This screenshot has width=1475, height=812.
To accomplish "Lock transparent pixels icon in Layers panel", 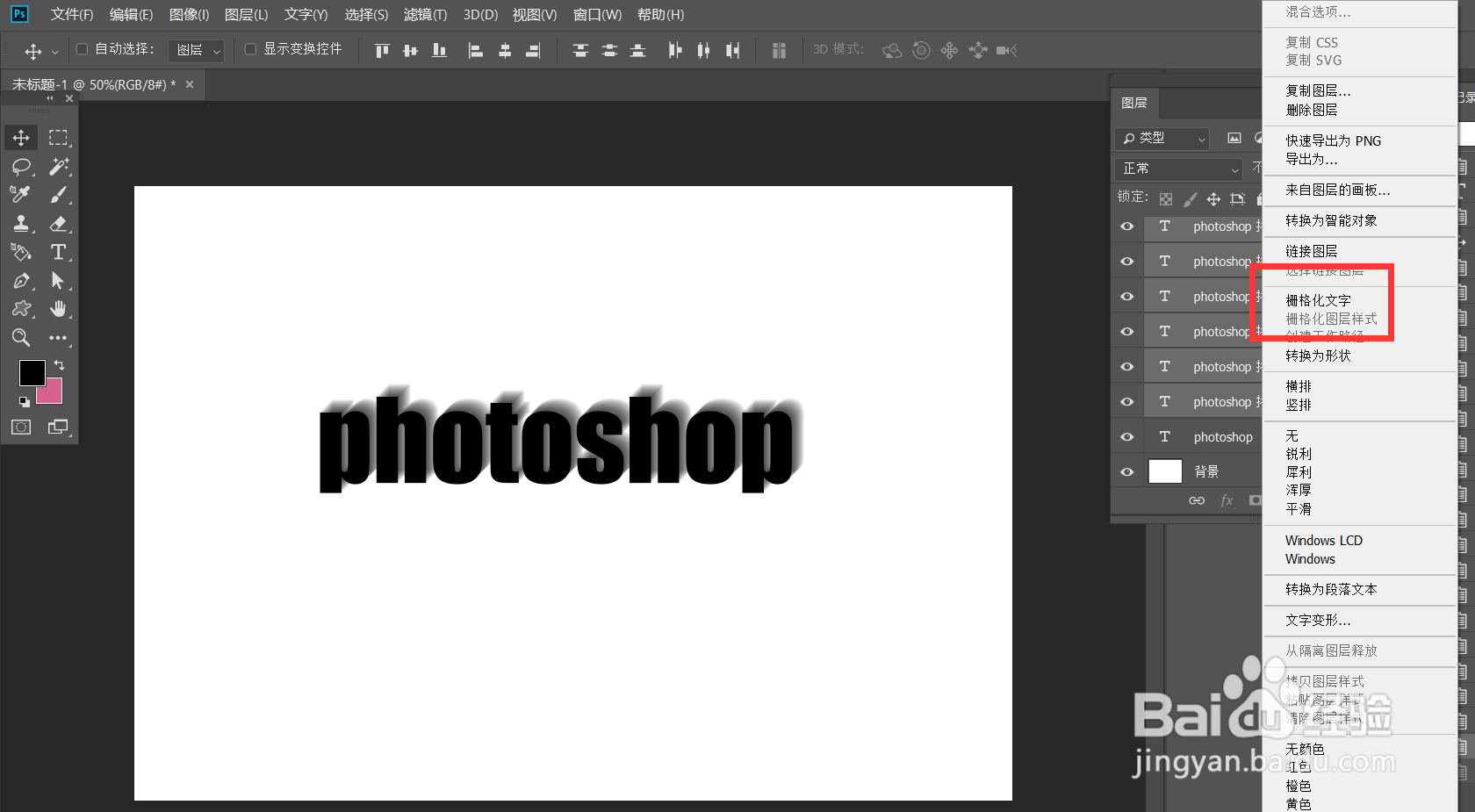I will [x=1166, y=199].
